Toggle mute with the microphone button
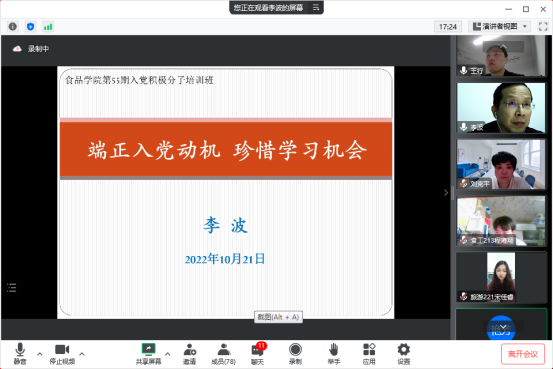Image resolution: width=553 pixels, height=369 pixels. pos(20,354)
